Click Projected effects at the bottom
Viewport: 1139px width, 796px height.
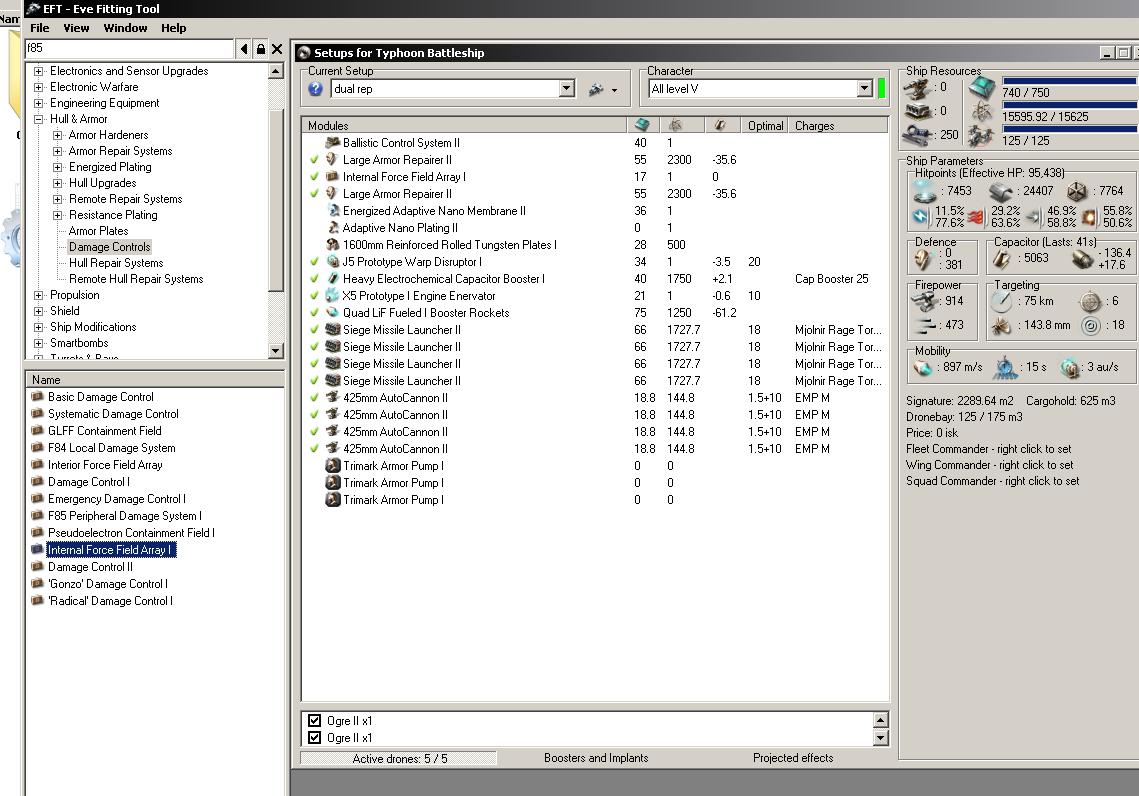tap(793, 758)
